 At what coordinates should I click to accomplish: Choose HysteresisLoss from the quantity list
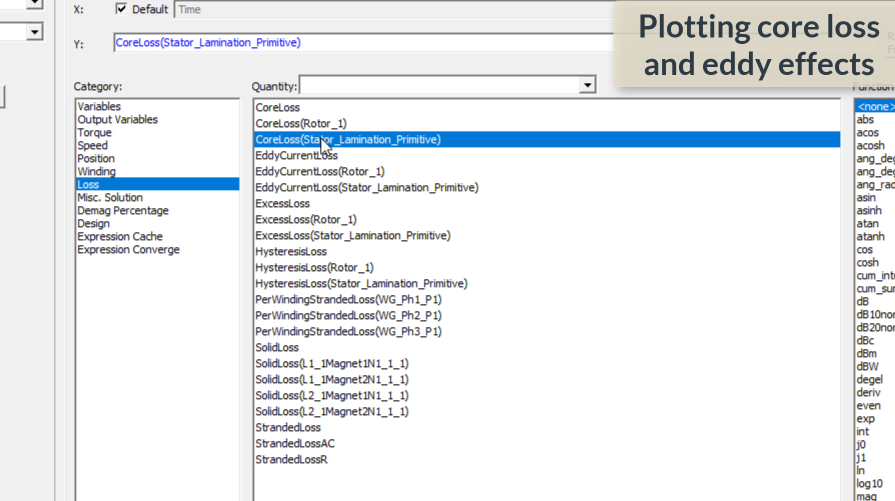click(x=291, y=251)
